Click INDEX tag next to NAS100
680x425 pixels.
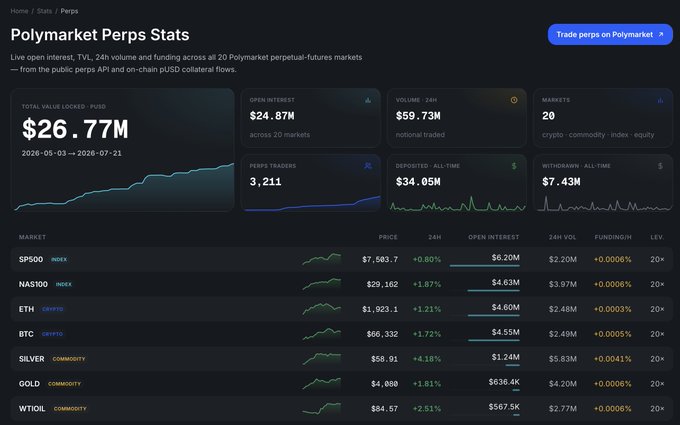point(64,284)
